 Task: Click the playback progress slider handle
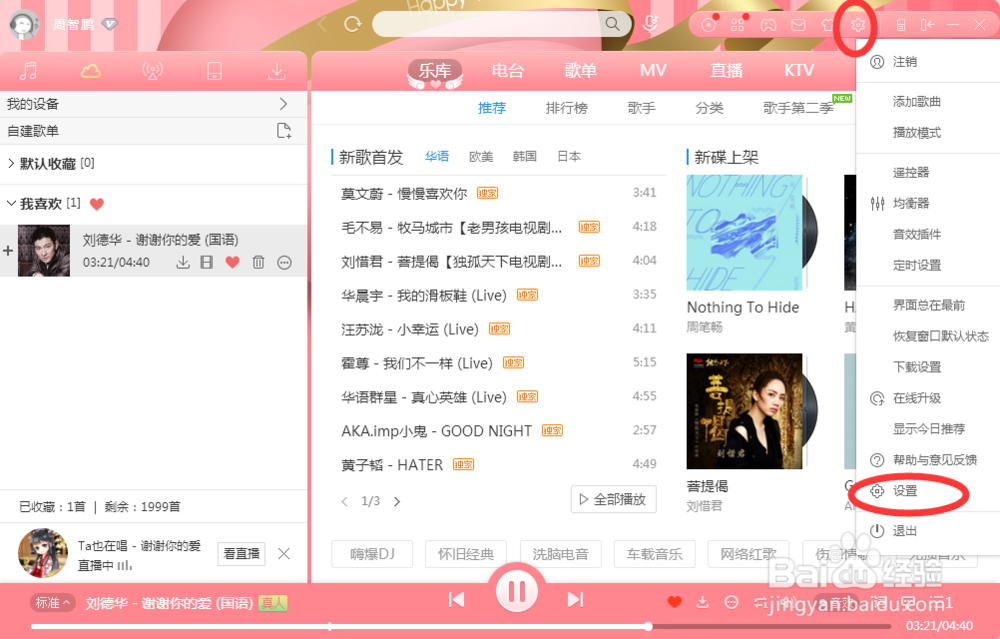pos(648,626)
